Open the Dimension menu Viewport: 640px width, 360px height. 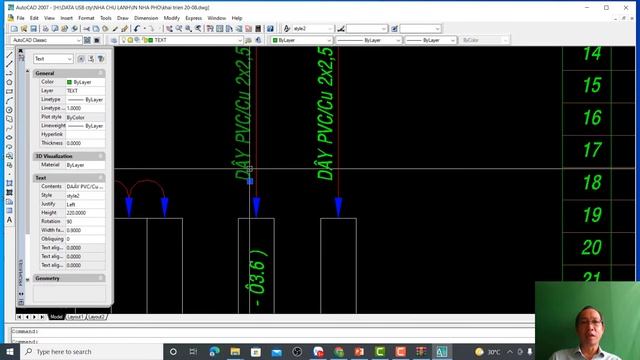click(146, 18)
